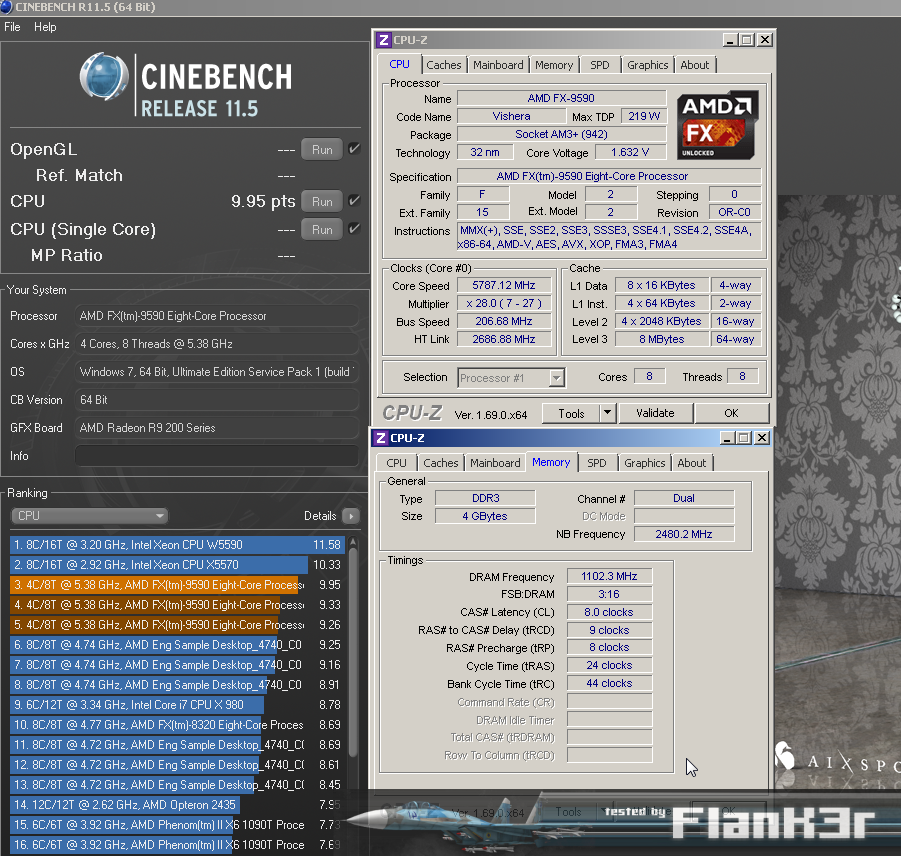Click the Multiplier value x 28.0
Viewport: 901px width, 856px height.
click(x=504, y=303)
